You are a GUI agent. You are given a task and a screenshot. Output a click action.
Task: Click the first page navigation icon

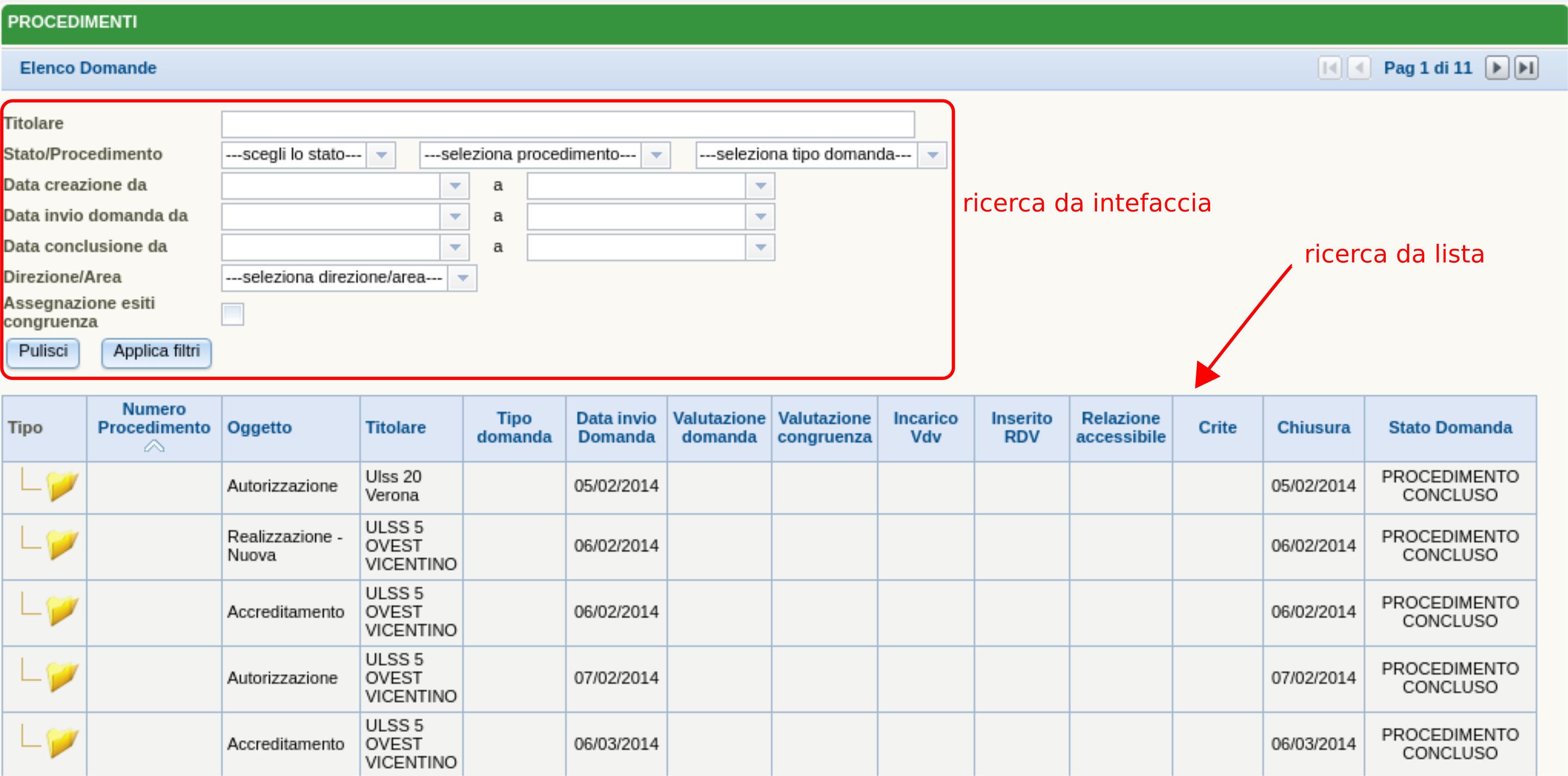click(x=1329, y=68)
